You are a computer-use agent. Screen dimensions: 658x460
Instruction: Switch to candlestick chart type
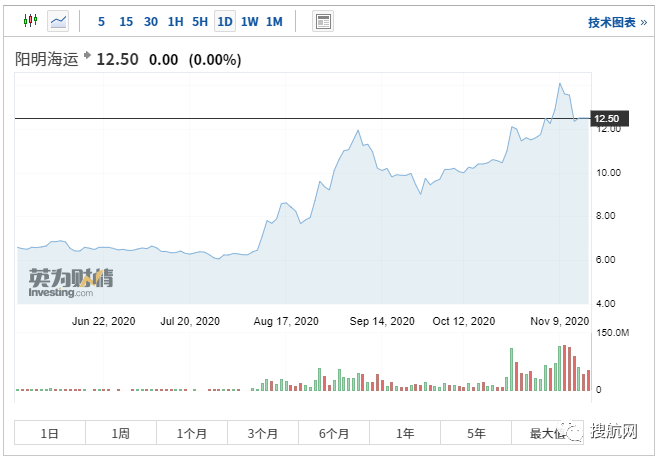pos(30,21)
